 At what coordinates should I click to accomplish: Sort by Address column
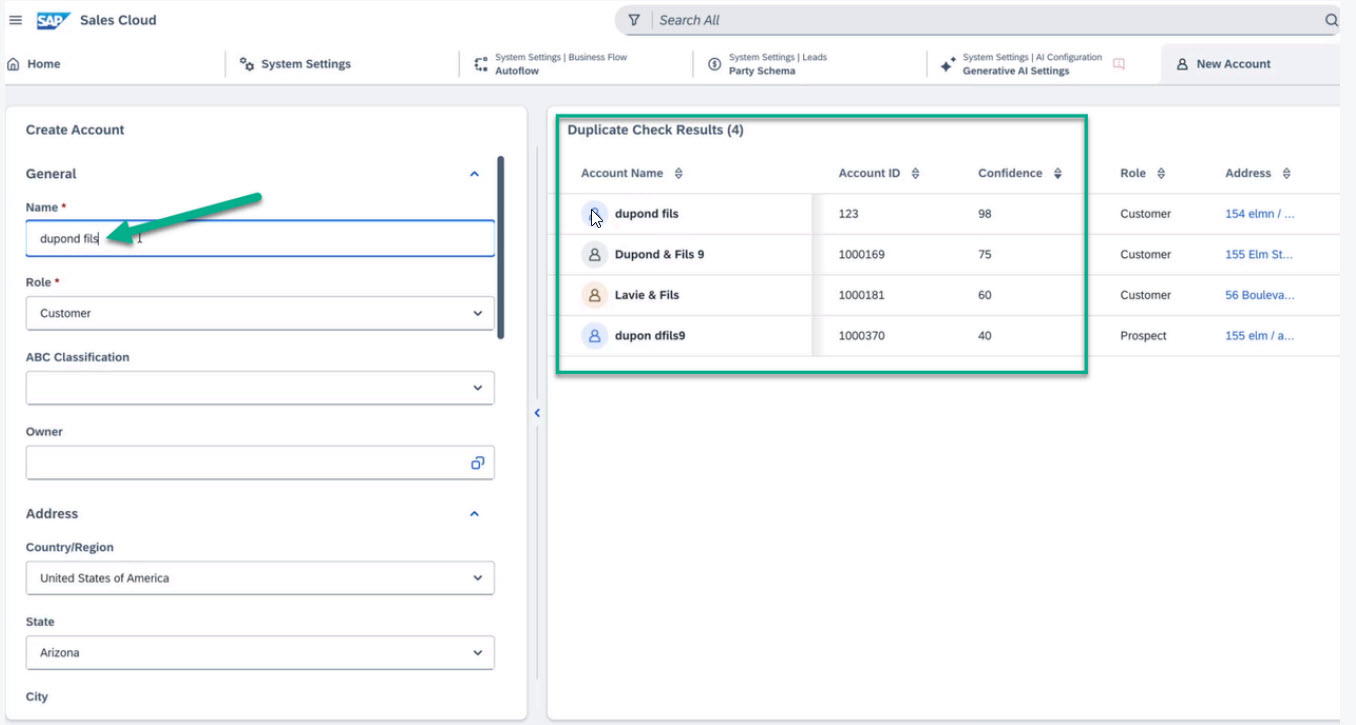pos(1286,174)
